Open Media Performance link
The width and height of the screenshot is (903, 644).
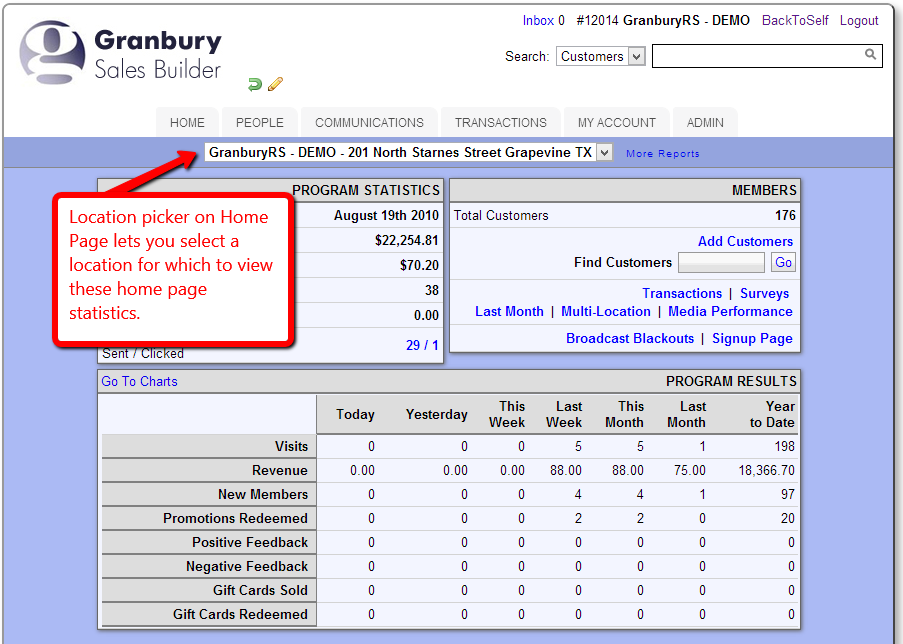[730, 312]
